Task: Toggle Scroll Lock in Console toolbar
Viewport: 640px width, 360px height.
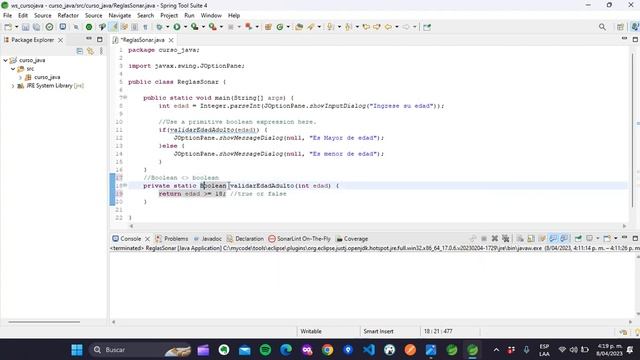Action: pos(531,238)
